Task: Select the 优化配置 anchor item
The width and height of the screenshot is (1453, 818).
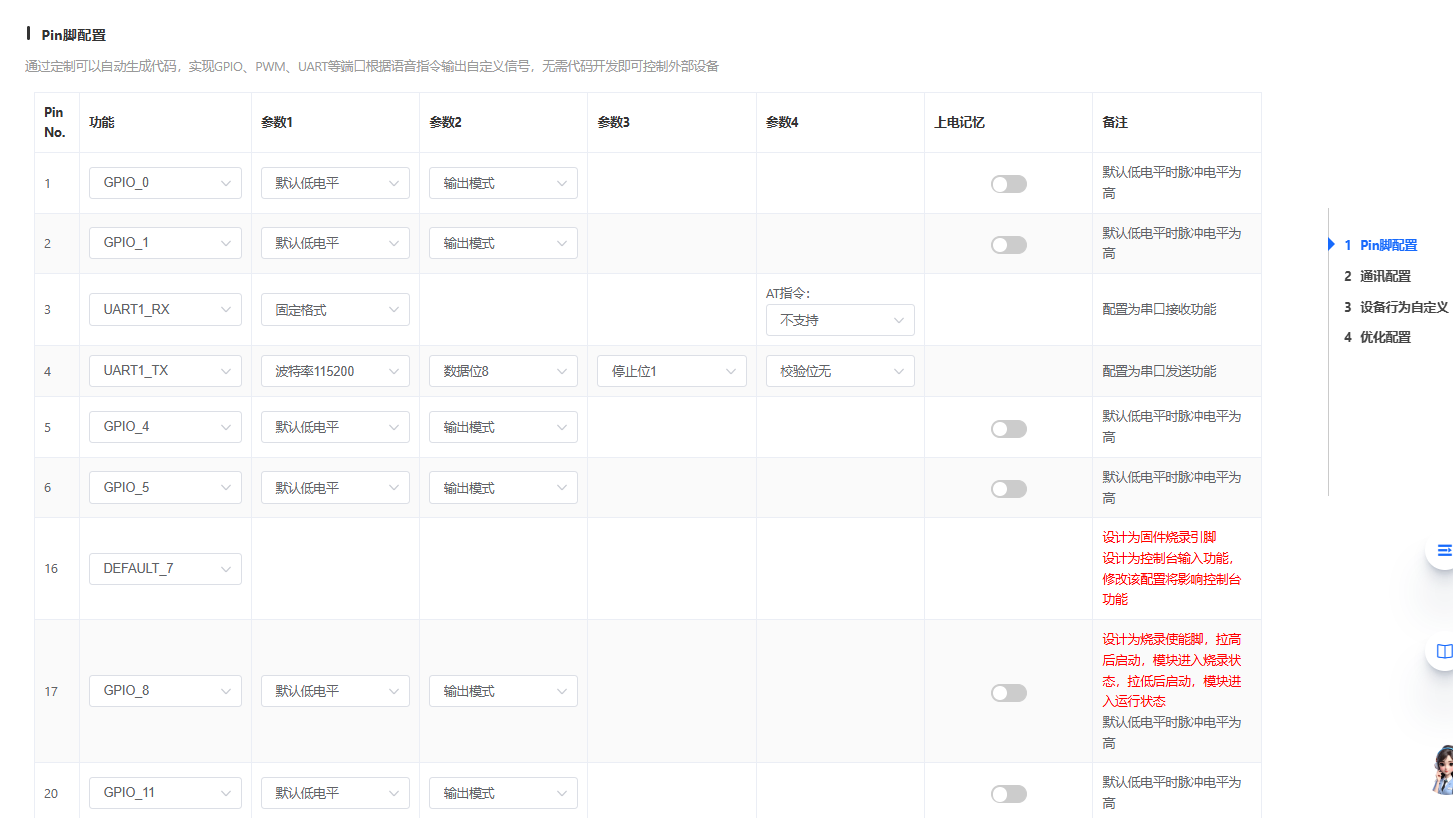Action: click(1383, 338)
